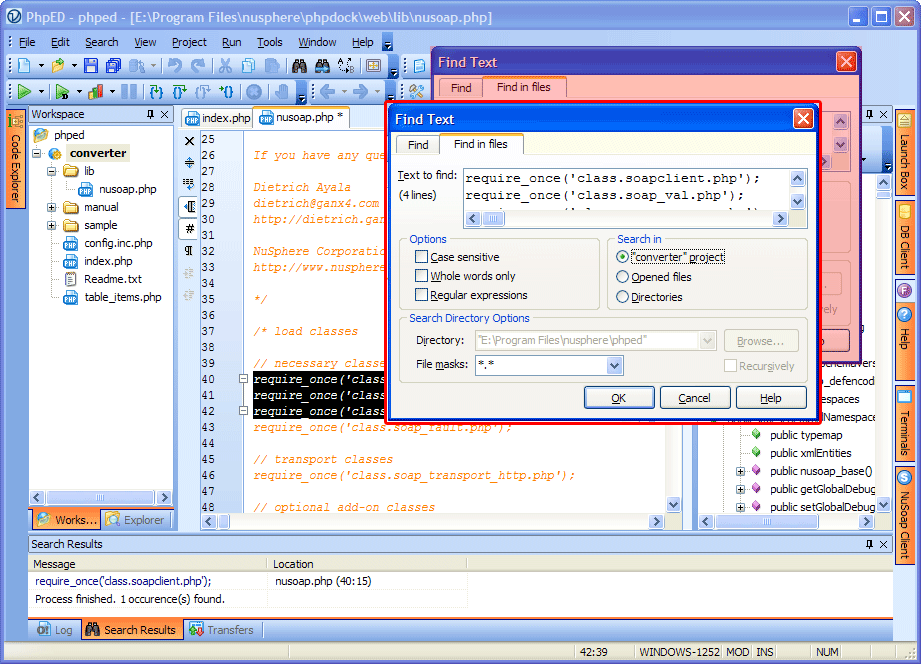
Task: Click the Cancel button in Find Text
Action: coord(694,398)
